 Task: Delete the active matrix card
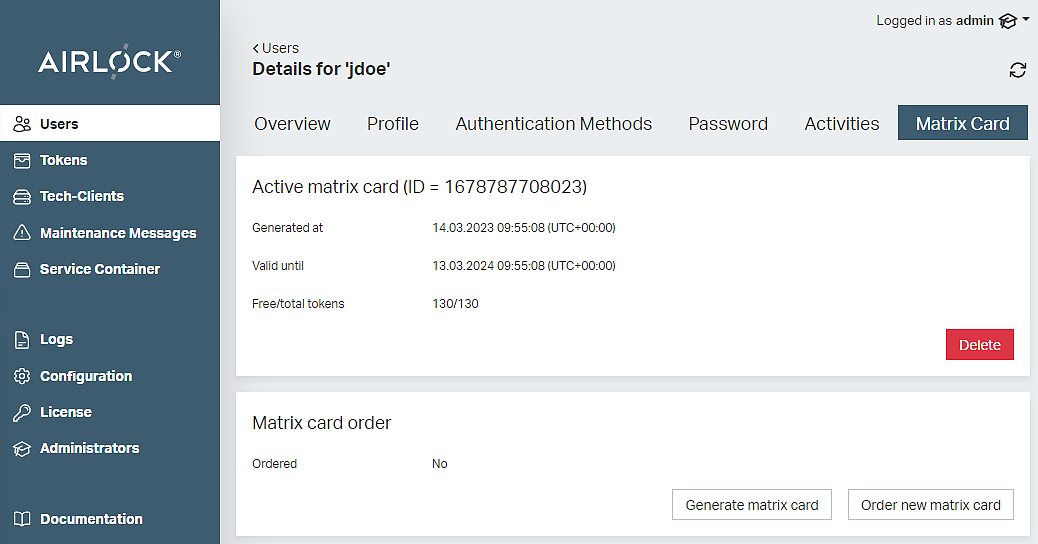click(979, 345)
